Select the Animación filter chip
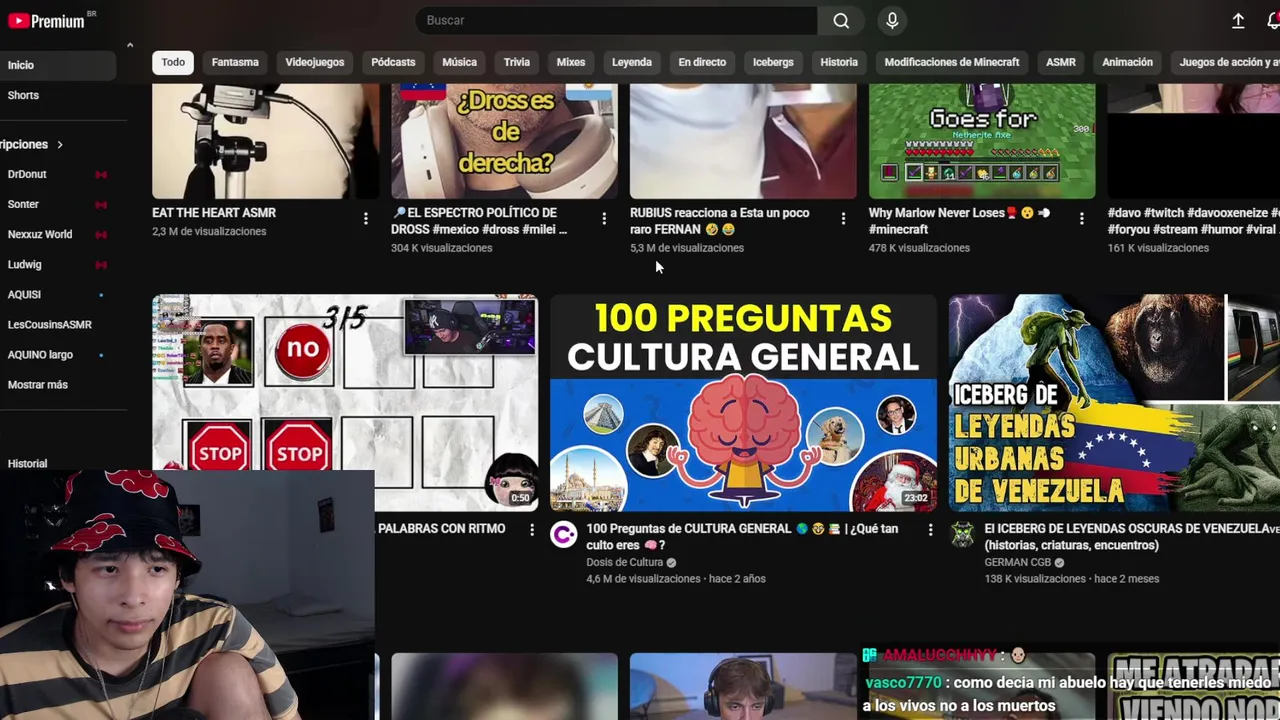The width and height of the screenshot is (1280, 720). (1128, 62)
